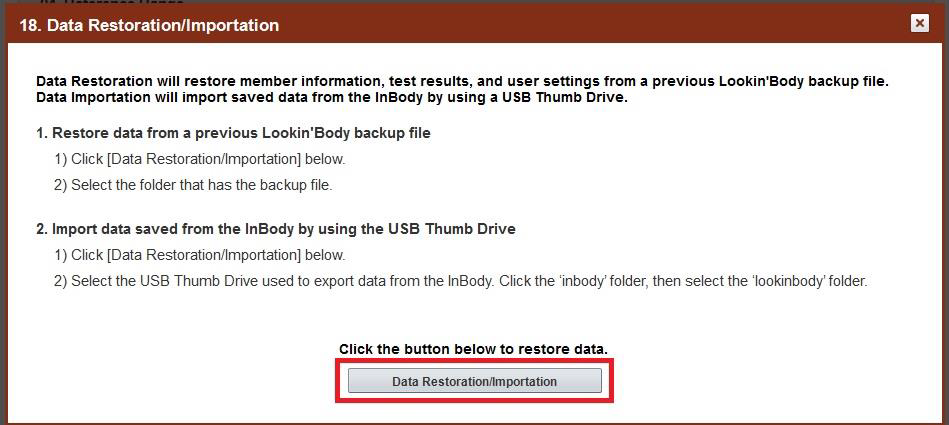Viewport: 949px width, 425px height.
Task: Click step 1 under the Import data section
Action: [200, 255]
